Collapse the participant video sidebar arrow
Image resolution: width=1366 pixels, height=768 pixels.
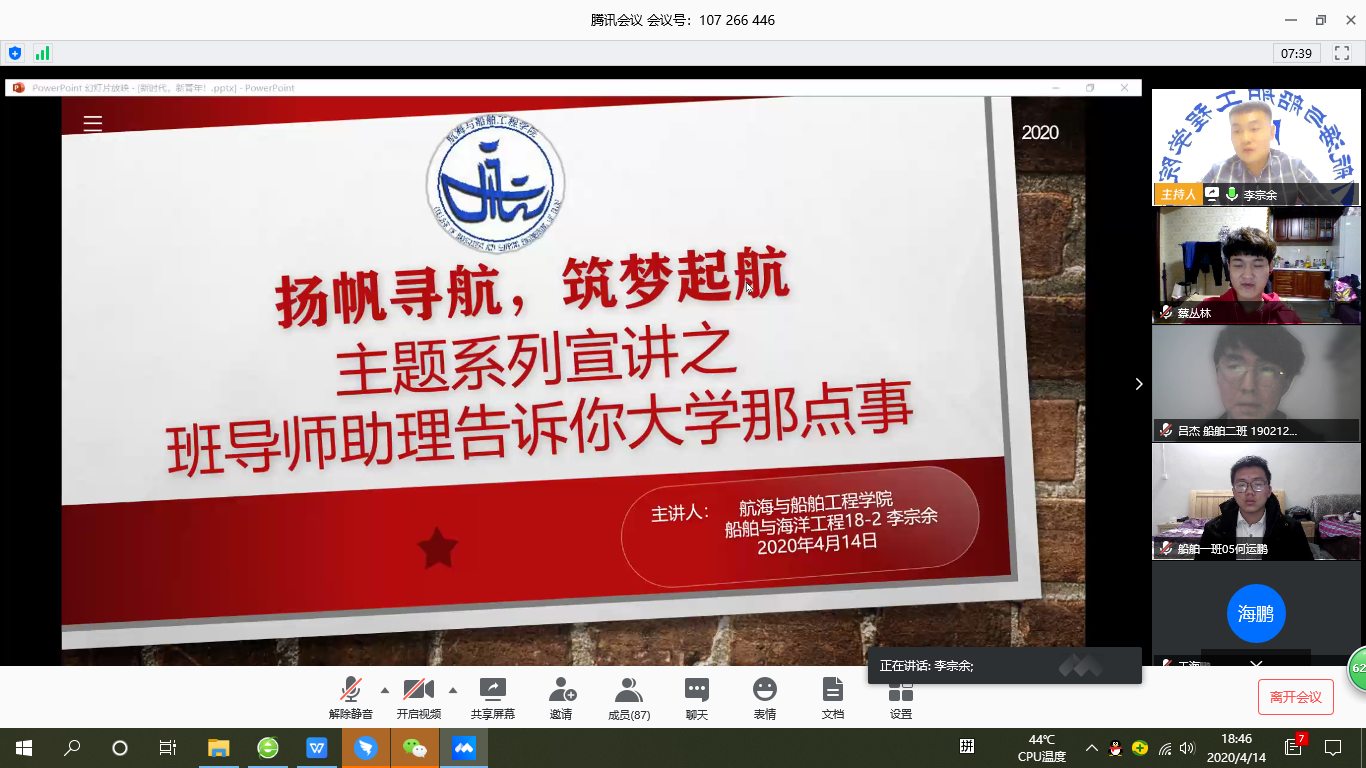(1138, 384)
